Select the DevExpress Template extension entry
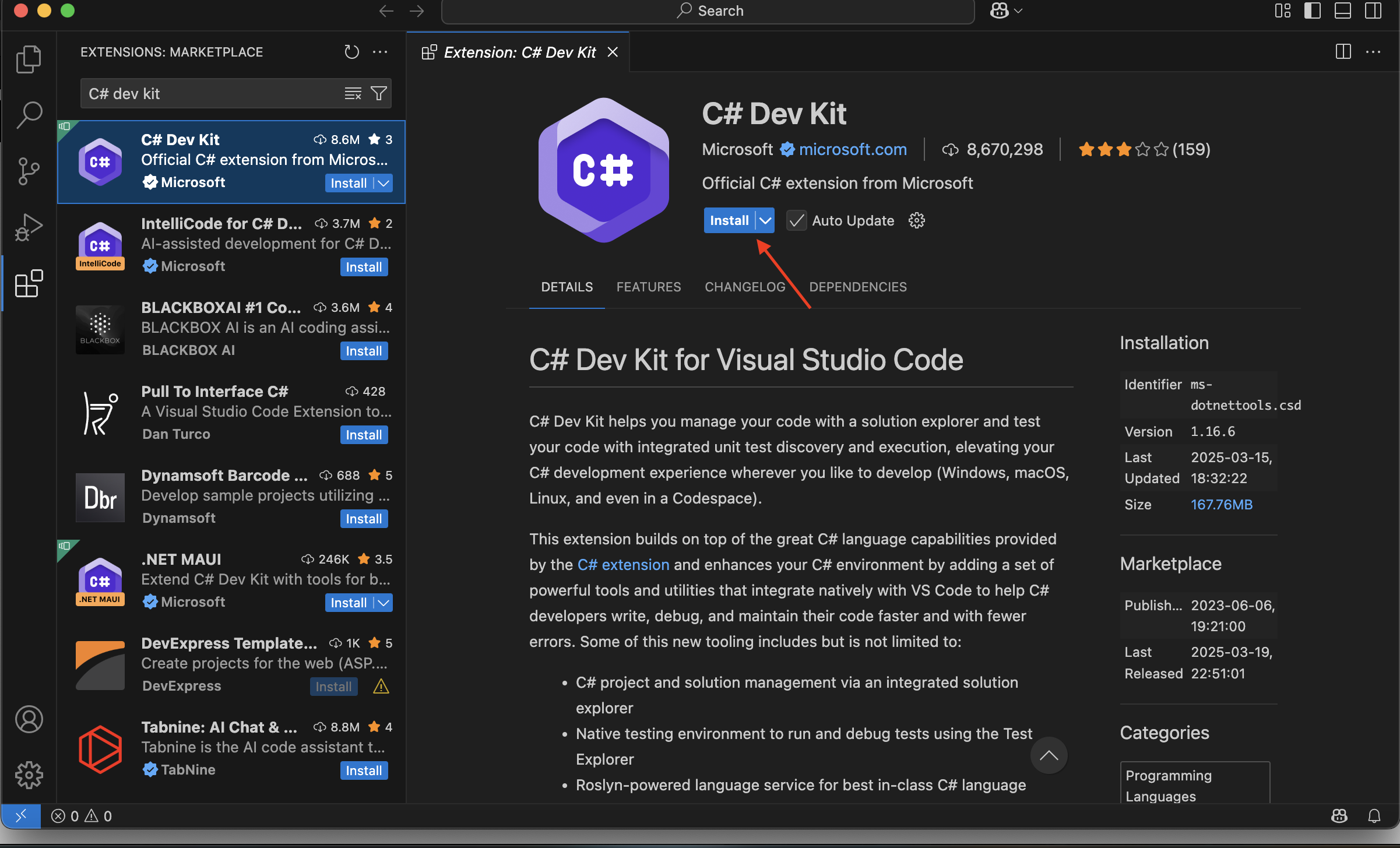The width and height of the screenshot is (1400, 848). 231,666
